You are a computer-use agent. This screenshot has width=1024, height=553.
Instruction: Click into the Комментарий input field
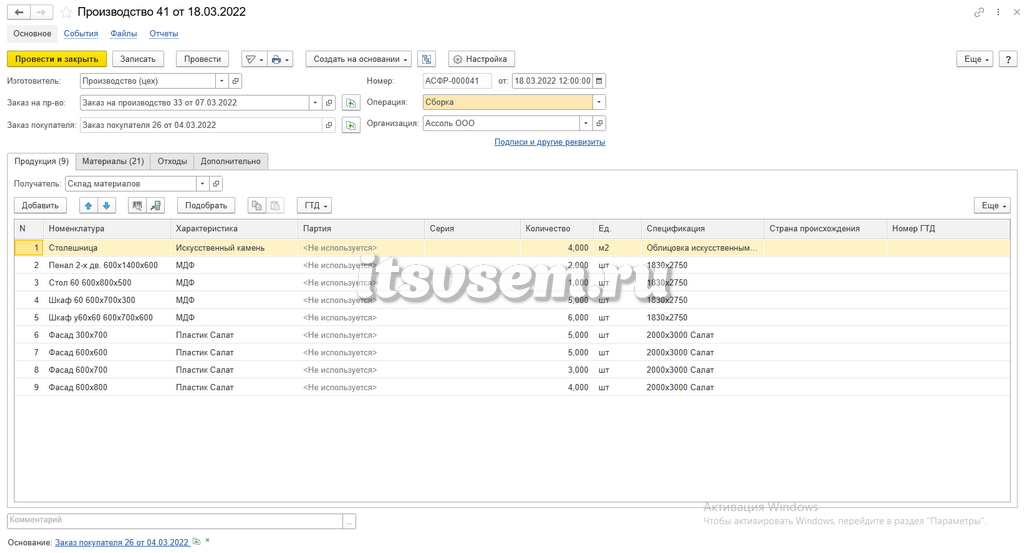175,521
